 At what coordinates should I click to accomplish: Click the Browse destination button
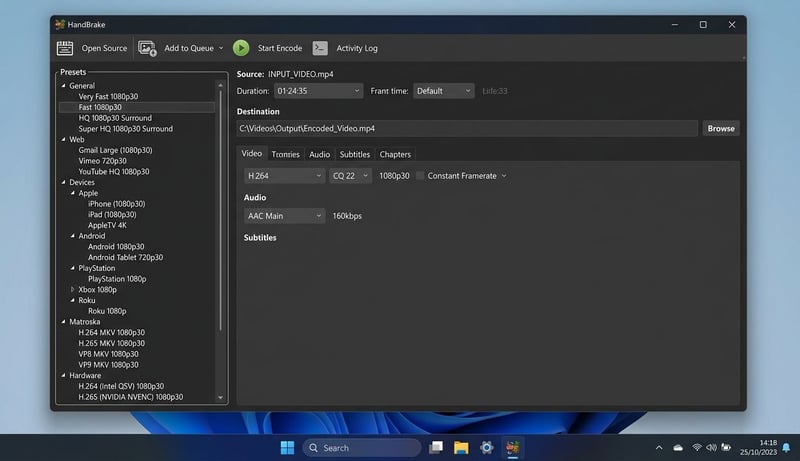pos(721,129)
